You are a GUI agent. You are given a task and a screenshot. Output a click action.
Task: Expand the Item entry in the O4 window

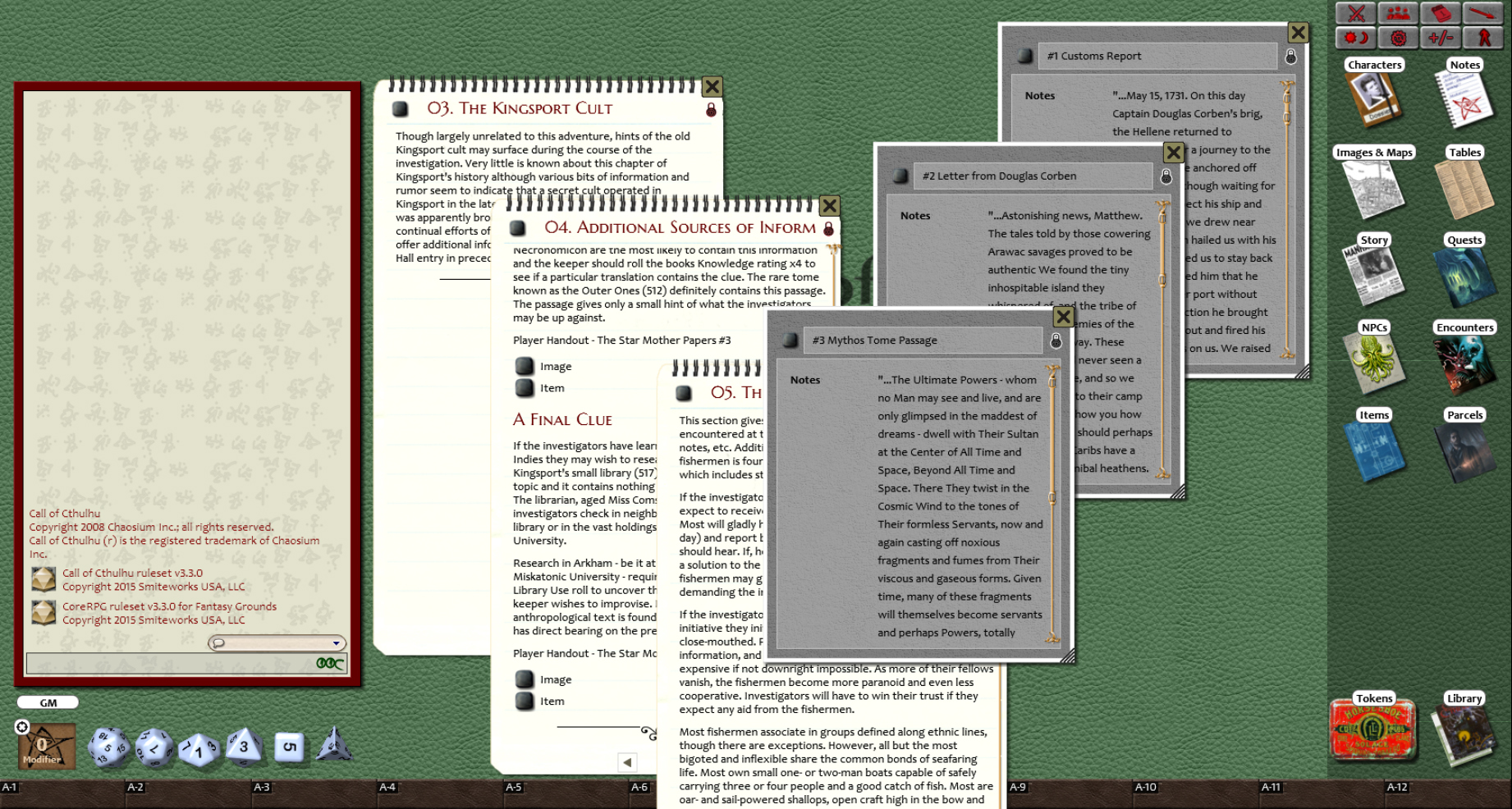point(526,387)
